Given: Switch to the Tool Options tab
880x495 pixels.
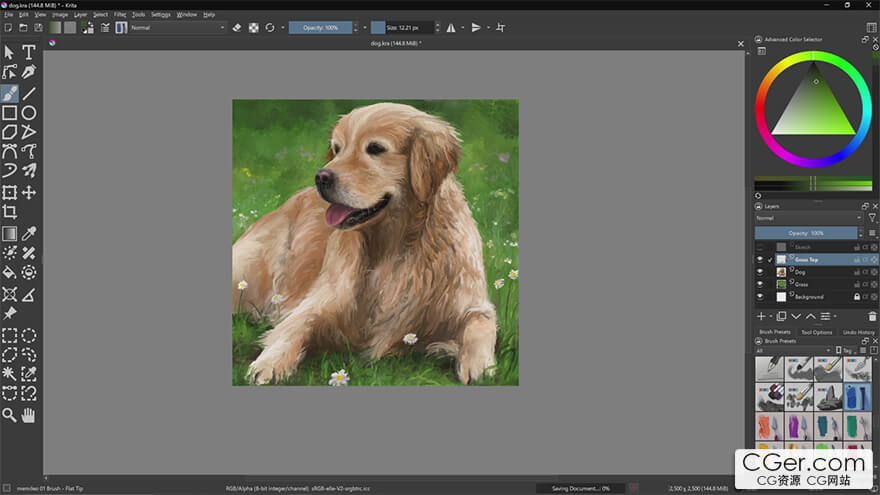Looking at the screenshot, I should click(x=816, y=332).
